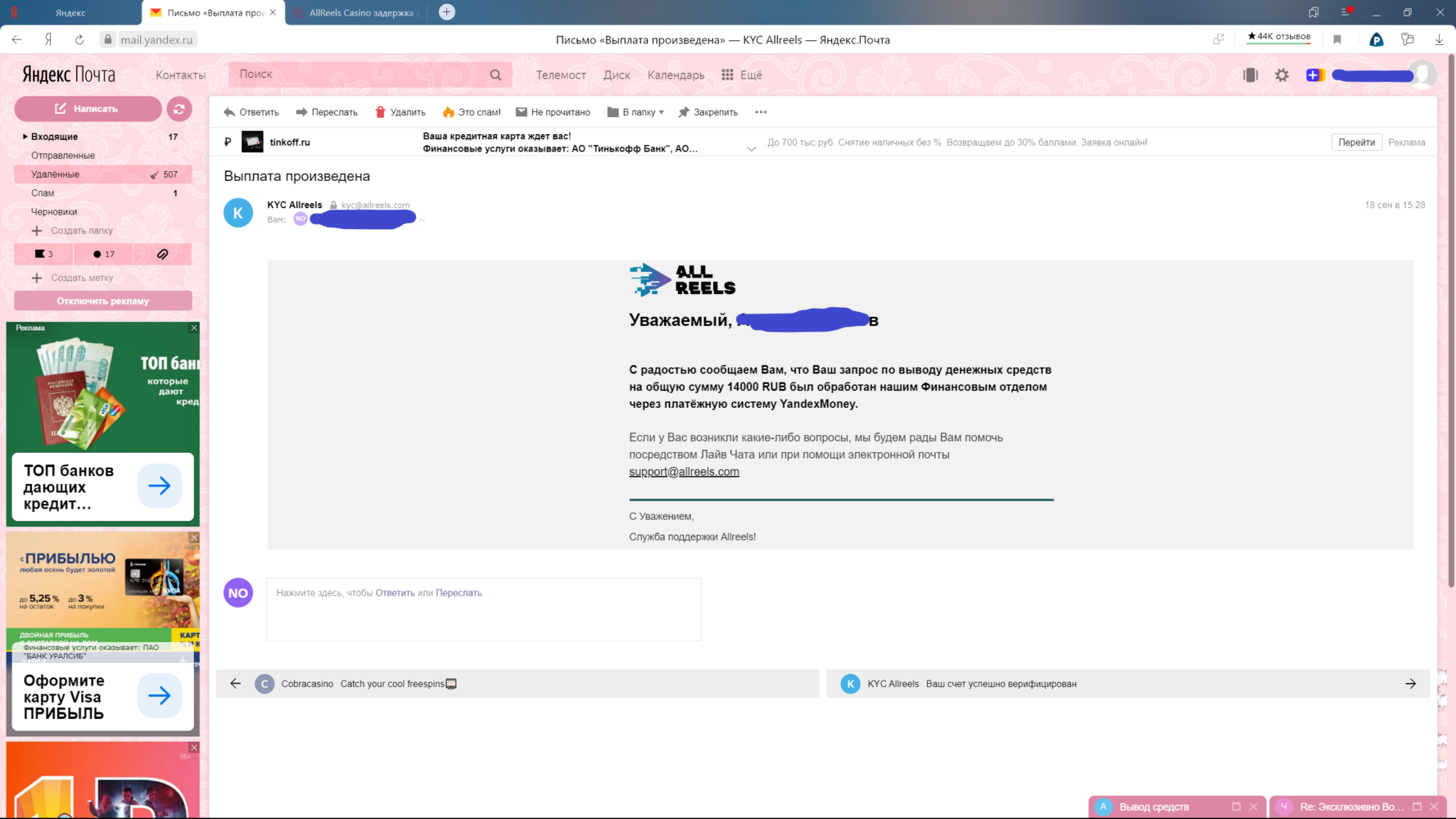Viewport: 1456px width, 819px height.
Task: Expand recipient details arrow under sender
Action: click(422, 219)
